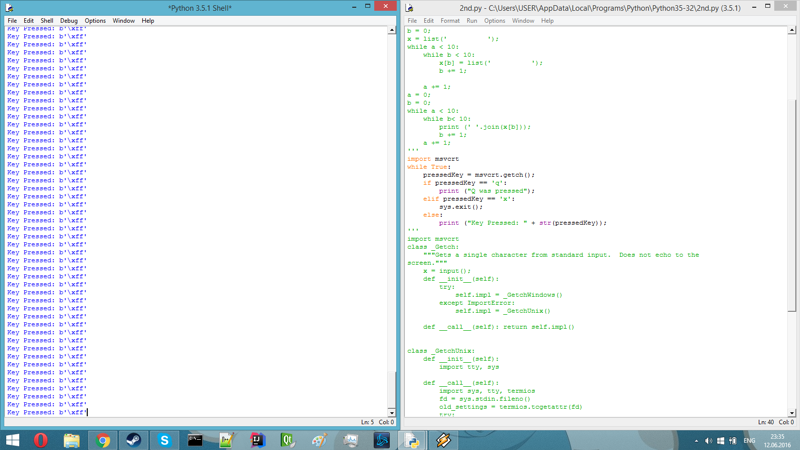Click the IDLE icon in 2nd.py title bar

click(x=409, y=8)
